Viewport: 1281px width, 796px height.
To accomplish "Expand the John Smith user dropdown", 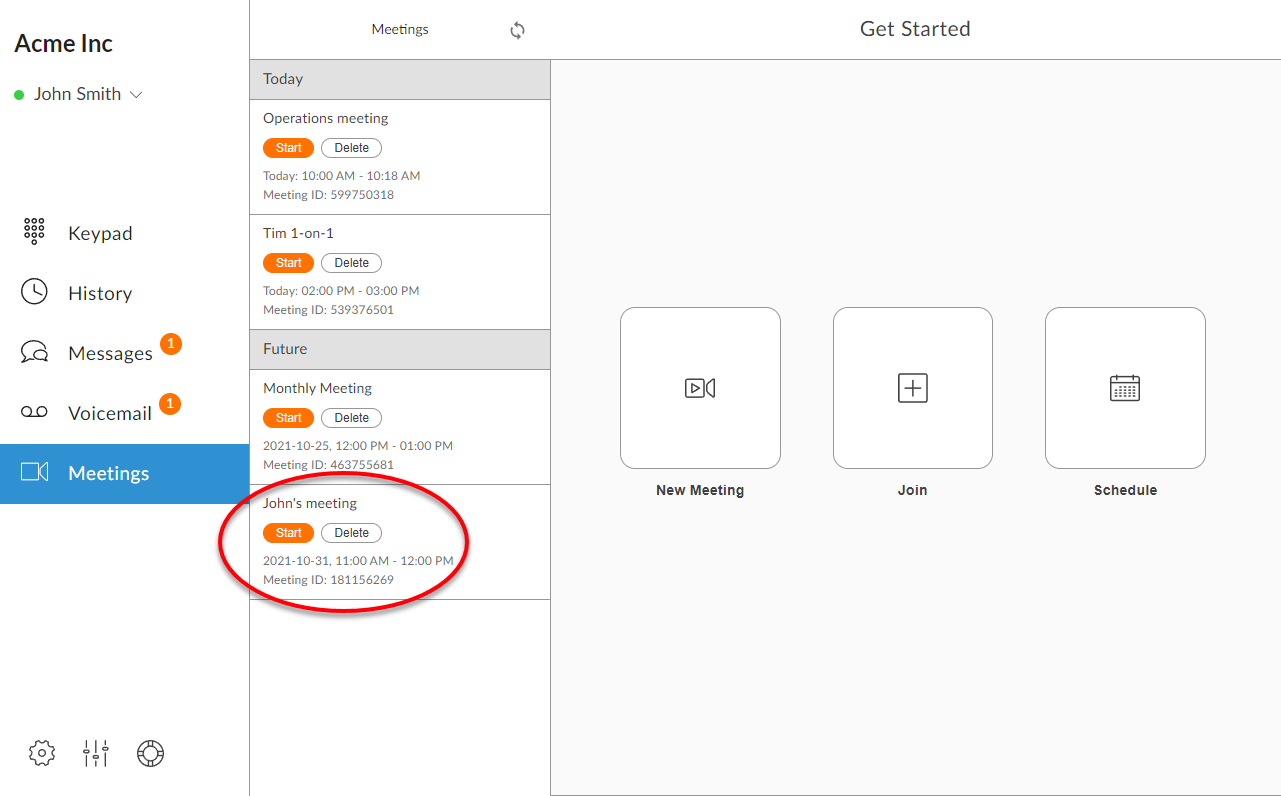I will pyautogui.click(x=137, y=94).
